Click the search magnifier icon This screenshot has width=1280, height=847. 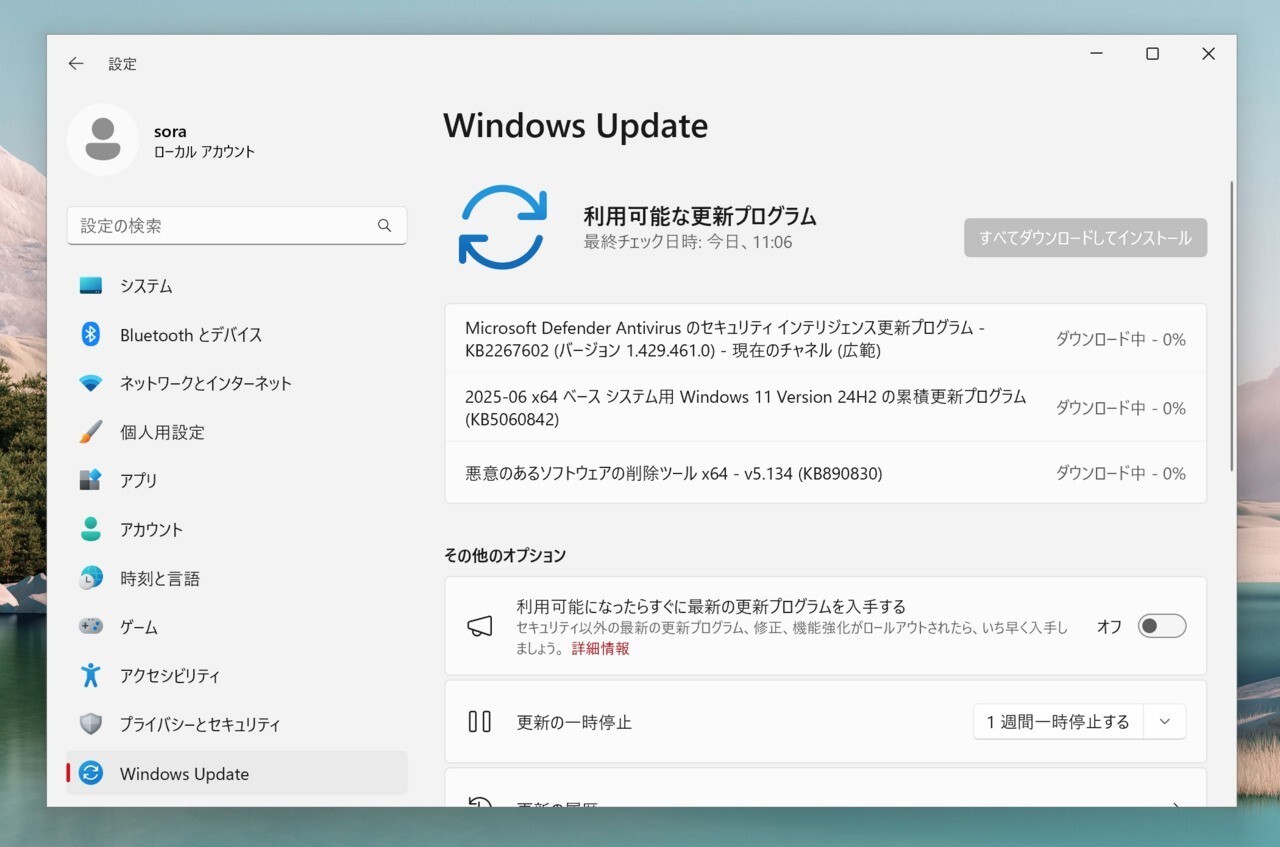pyautogui.click(x=384, y=226)
